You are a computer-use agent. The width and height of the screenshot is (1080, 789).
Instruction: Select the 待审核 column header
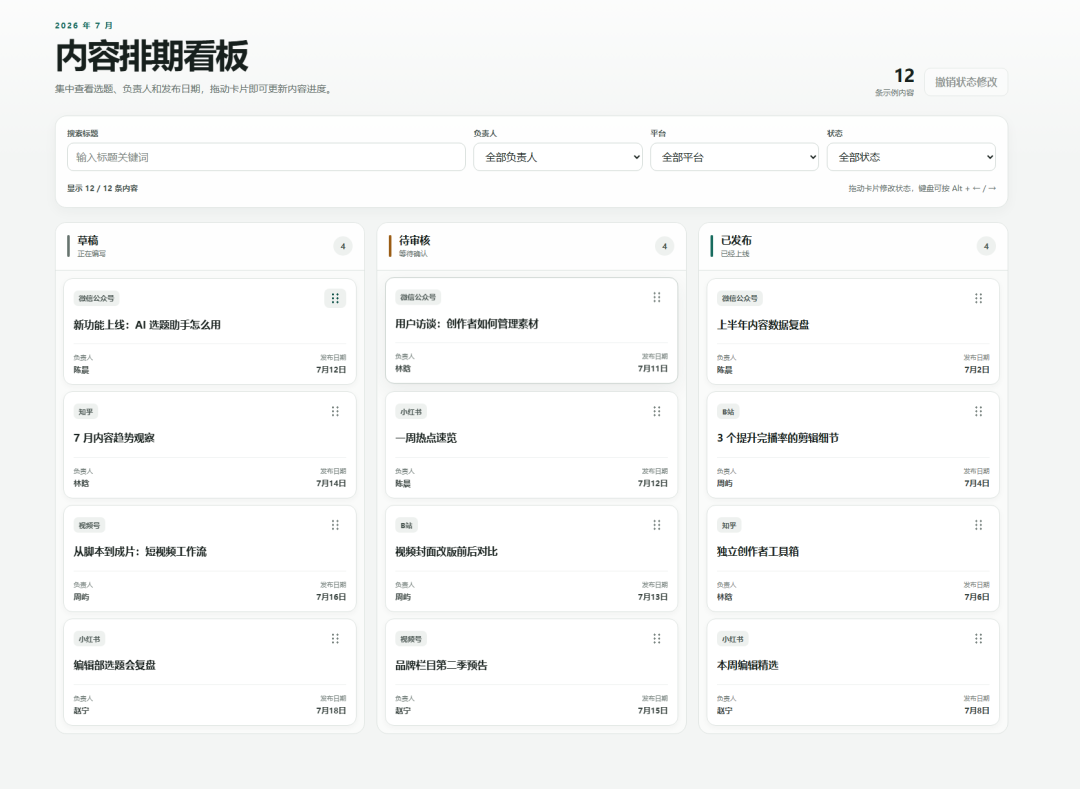pyautogui.click(x=531, y=246)
